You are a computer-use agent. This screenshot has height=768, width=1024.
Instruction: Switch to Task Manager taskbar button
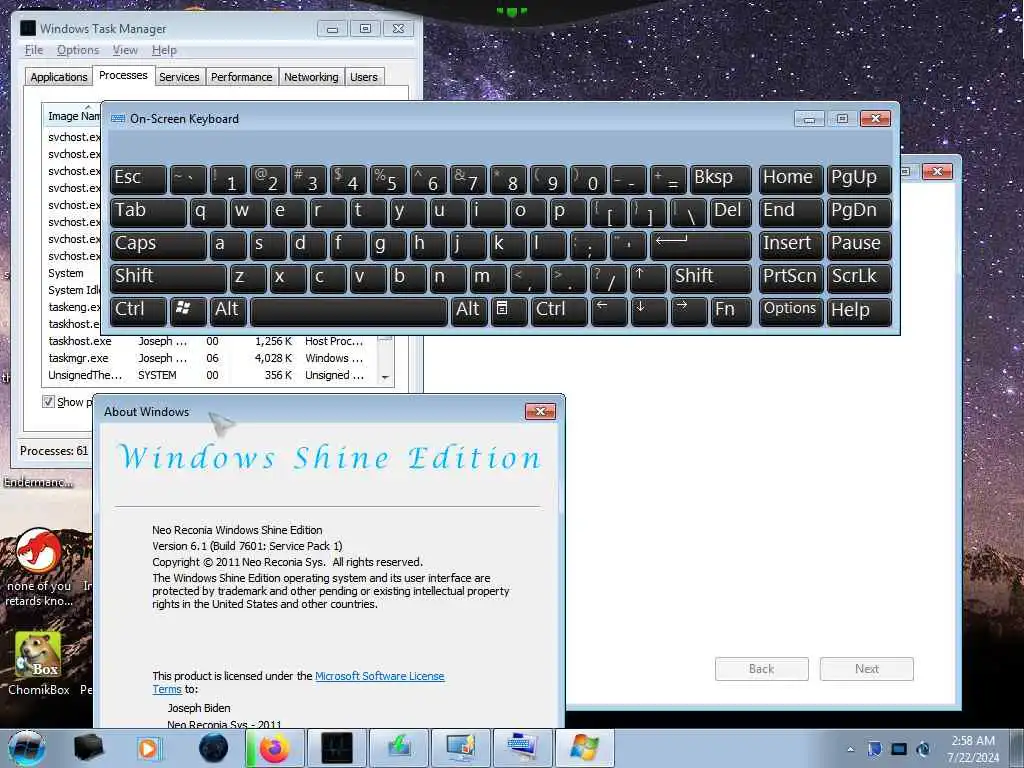click(x=337, y=748)
